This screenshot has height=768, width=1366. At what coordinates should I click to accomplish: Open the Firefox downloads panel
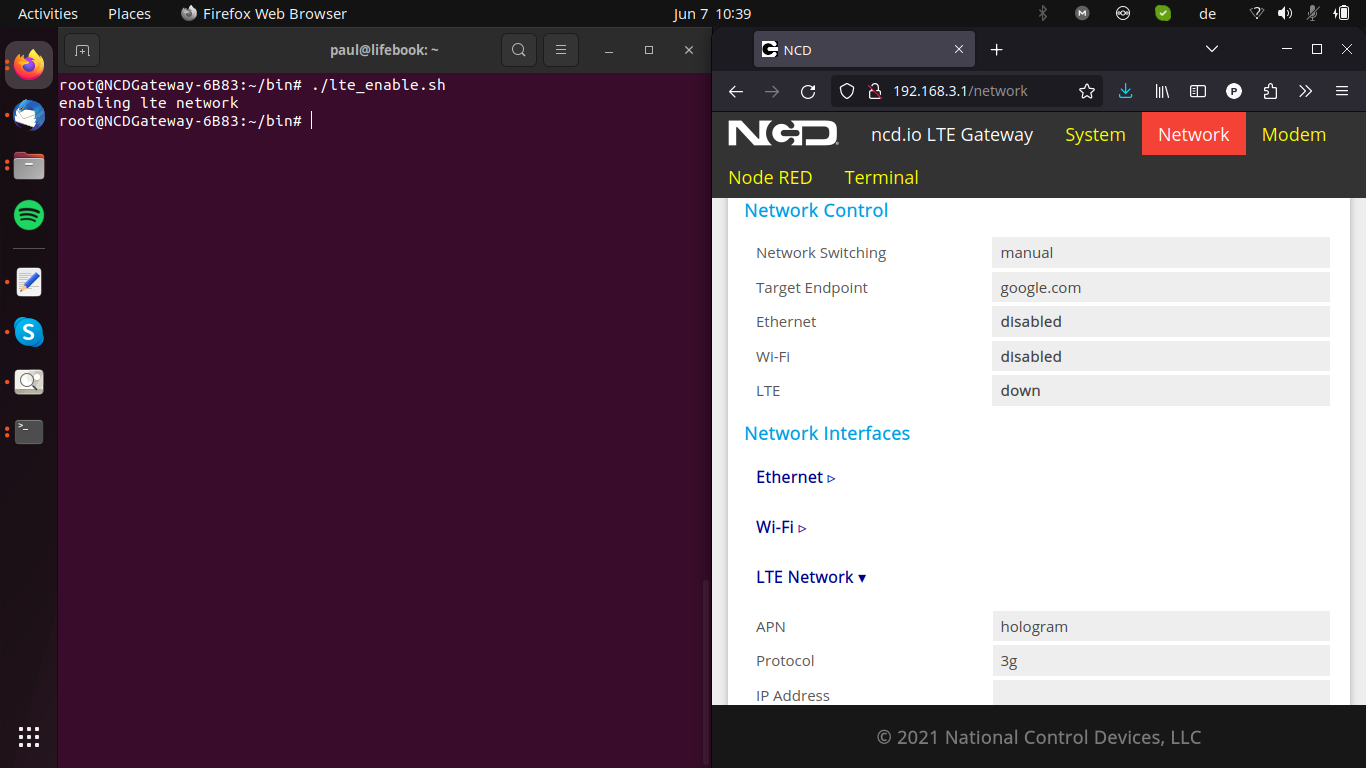1126,91
